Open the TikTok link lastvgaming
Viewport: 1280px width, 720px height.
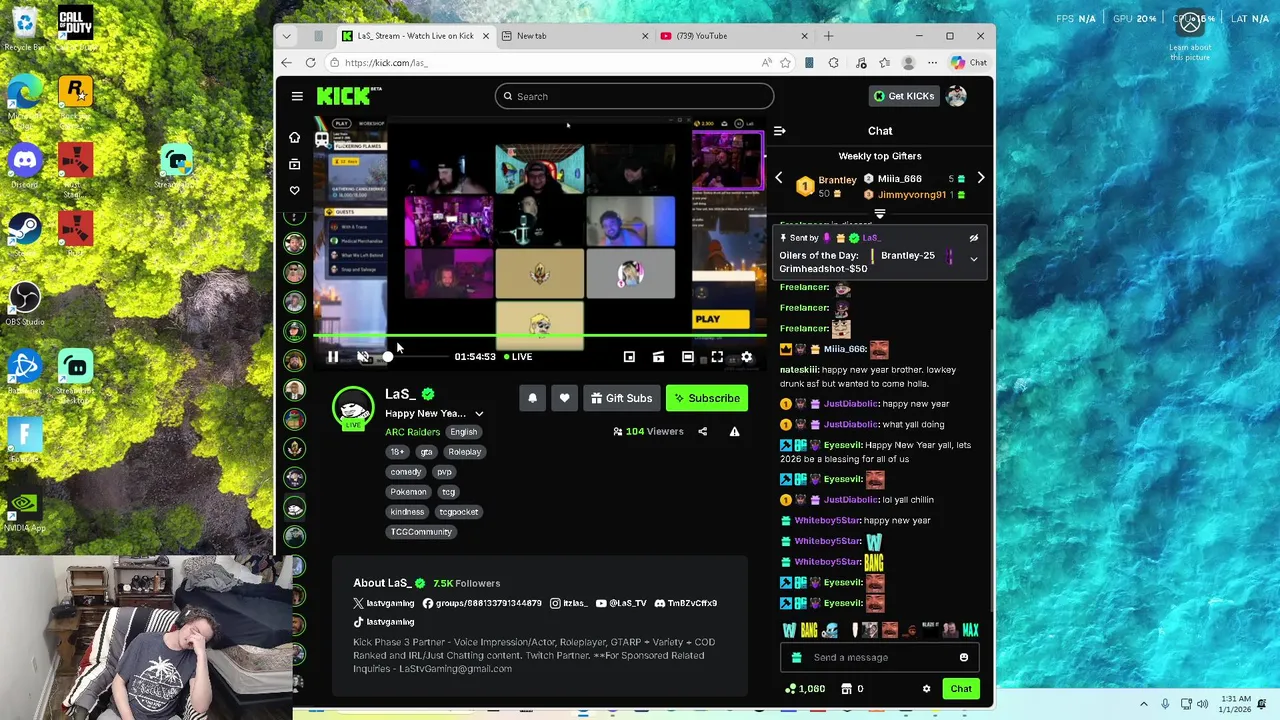point(384,622)
